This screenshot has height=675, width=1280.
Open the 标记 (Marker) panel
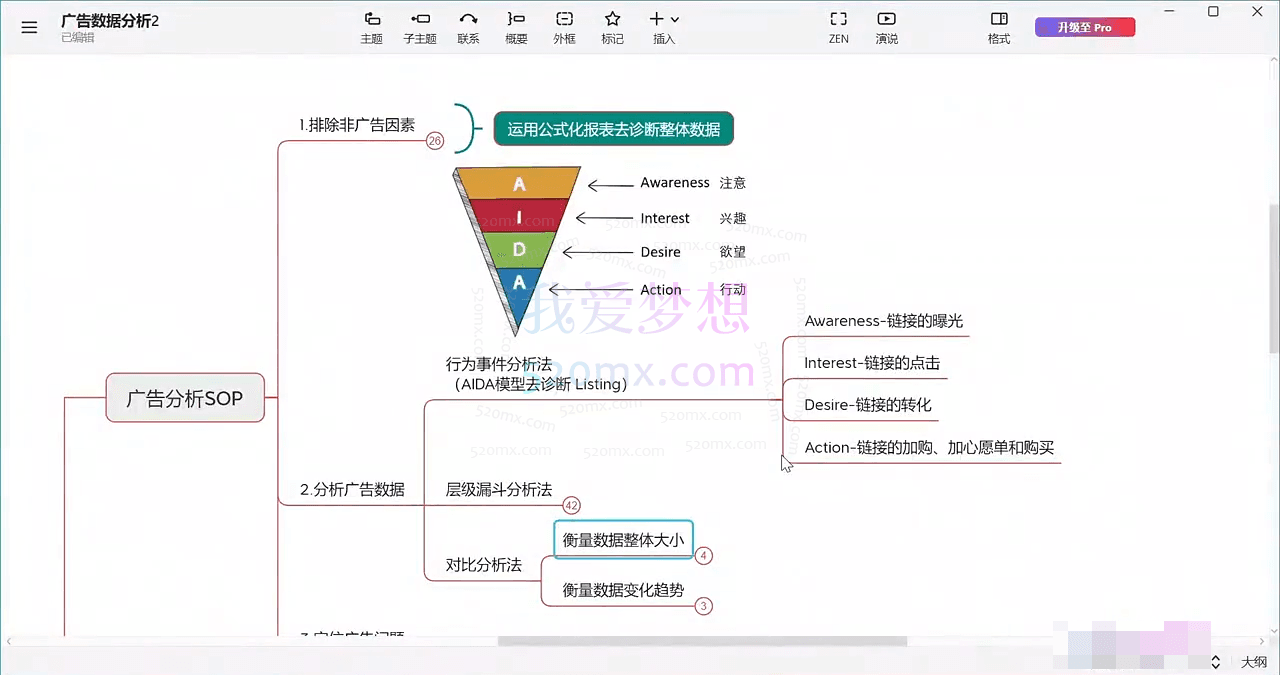(x=612, y=27)
